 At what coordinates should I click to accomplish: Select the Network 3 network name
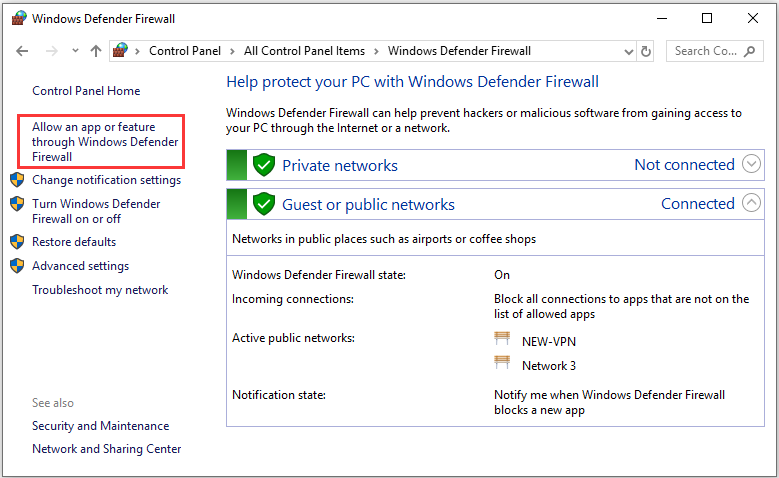549,366
